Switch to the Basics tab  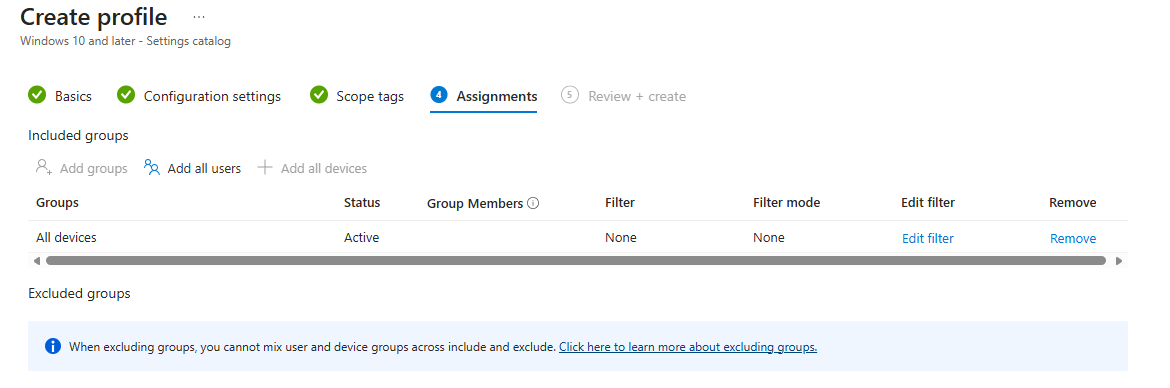[73, 96]
